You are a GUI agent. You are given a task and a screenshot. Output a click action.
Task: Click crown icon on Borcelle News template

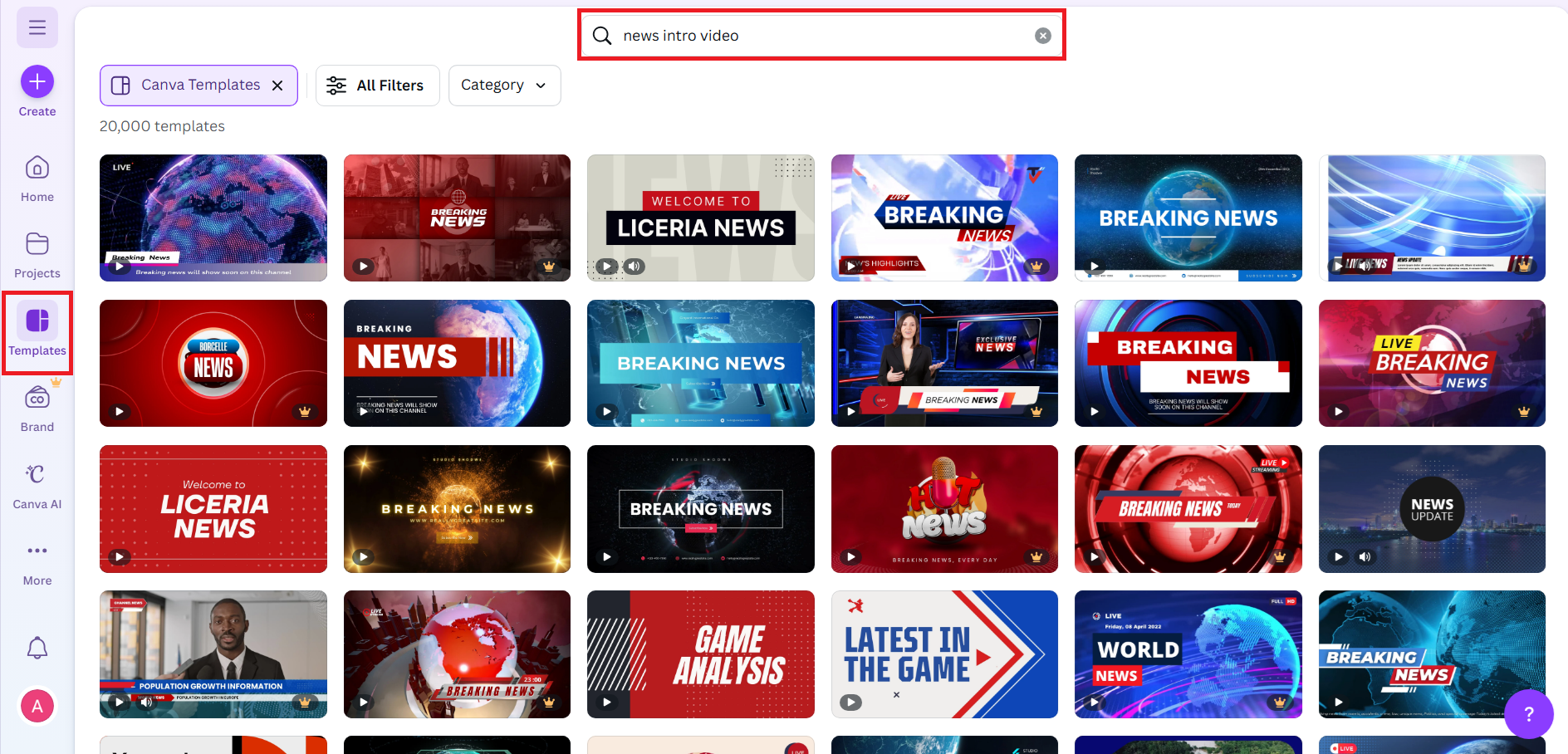pos(305,412)
